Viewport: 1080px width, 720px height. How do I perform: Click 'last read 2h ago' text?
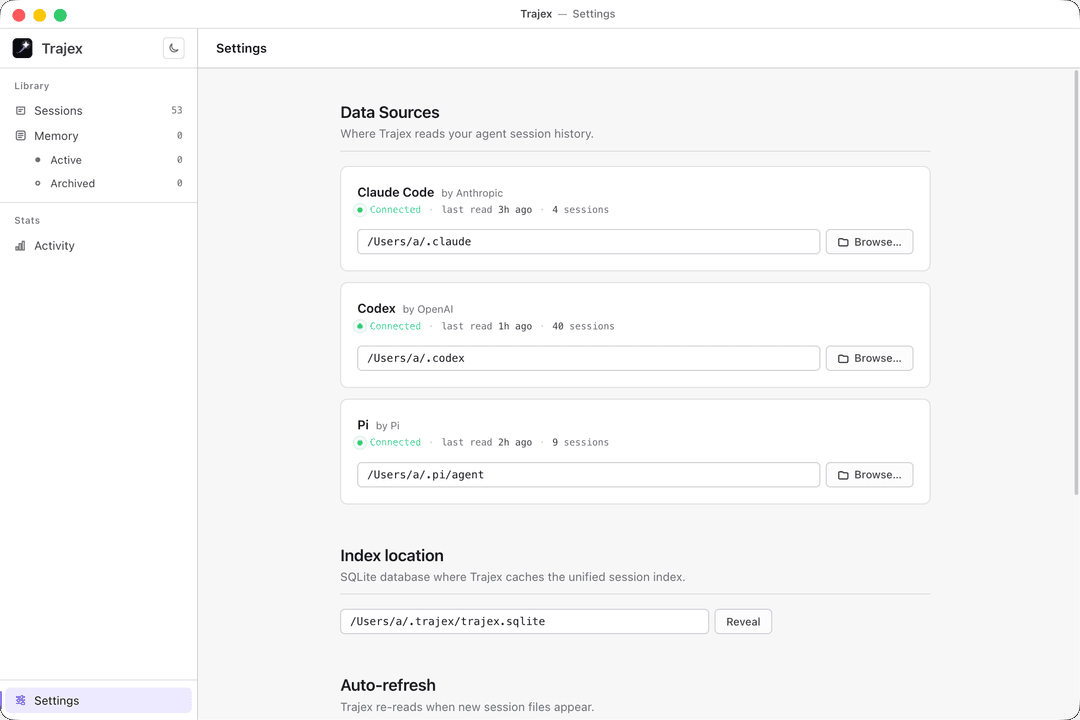(487, 442)
